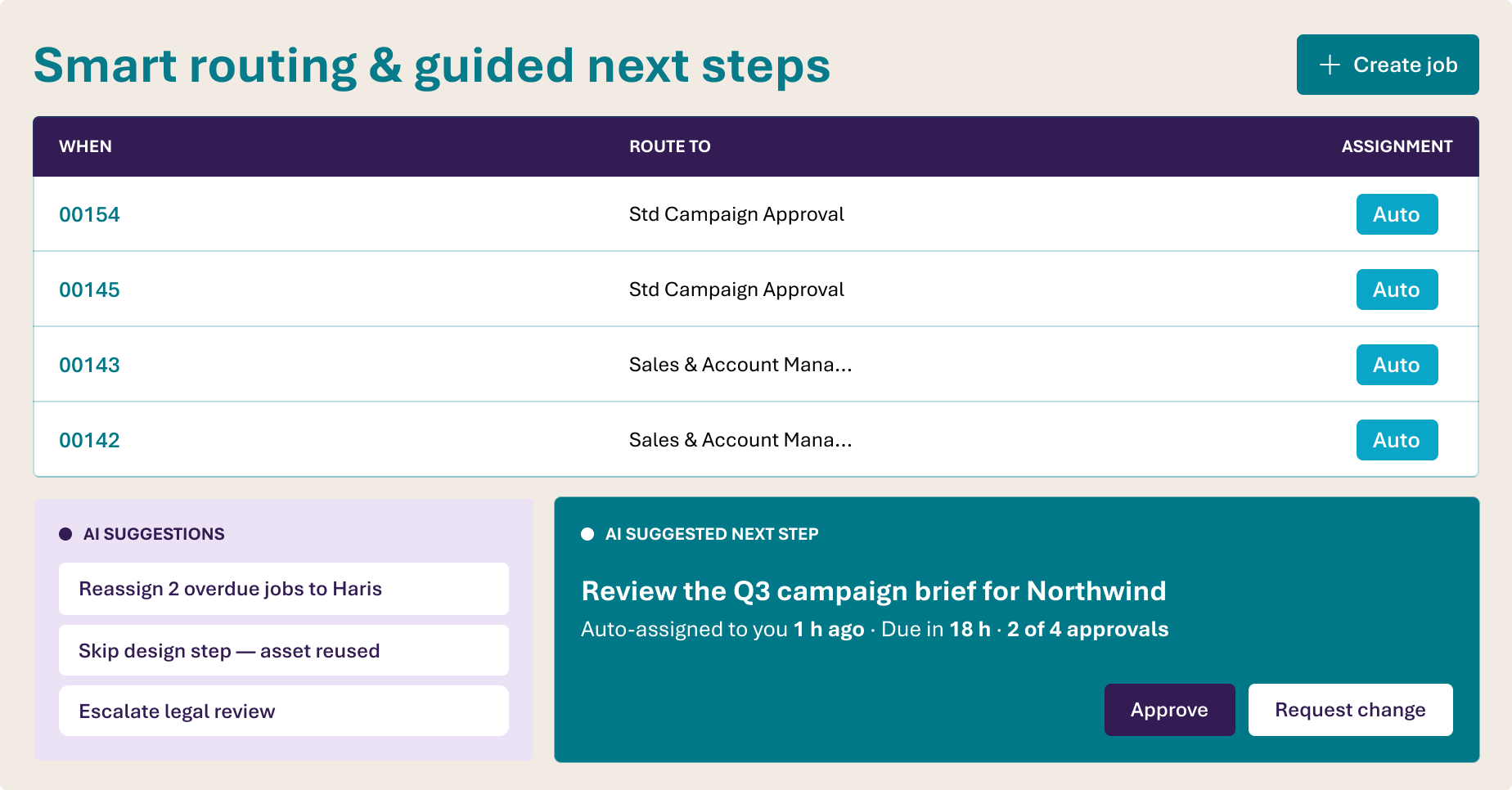Toggle Auto assignment for job 00143

[x=1397, y=365]
